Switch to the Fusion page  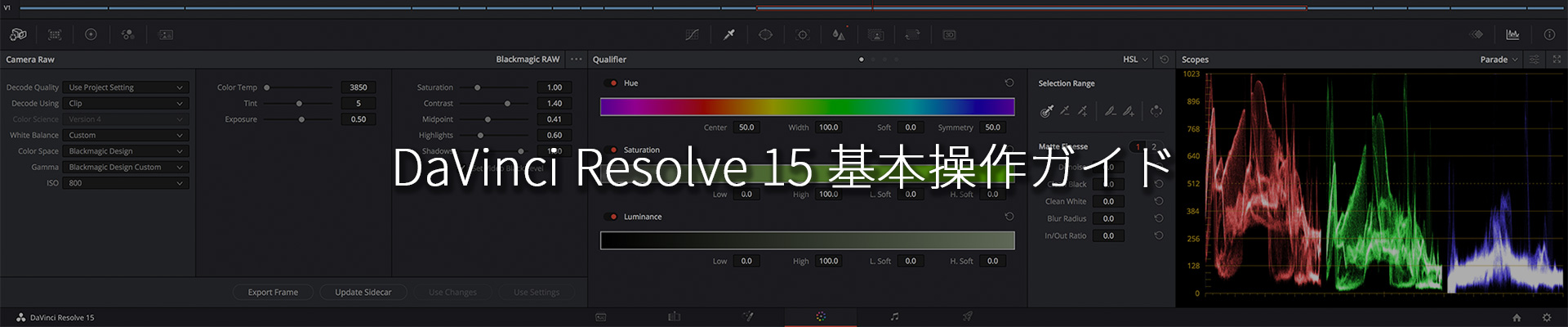pos(747,316)
